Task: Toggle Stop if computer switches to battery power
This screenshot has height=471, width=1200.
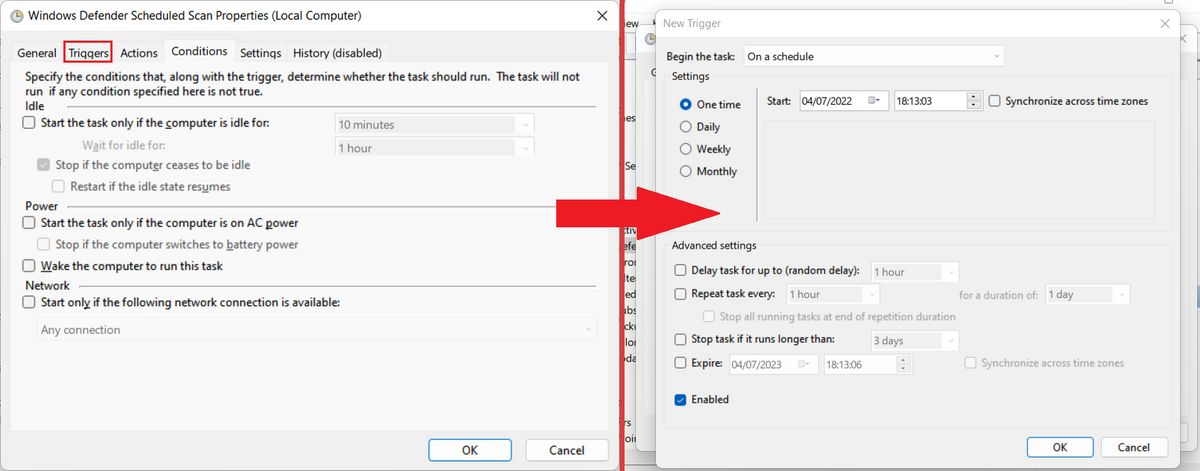Action: coord(44,244)
